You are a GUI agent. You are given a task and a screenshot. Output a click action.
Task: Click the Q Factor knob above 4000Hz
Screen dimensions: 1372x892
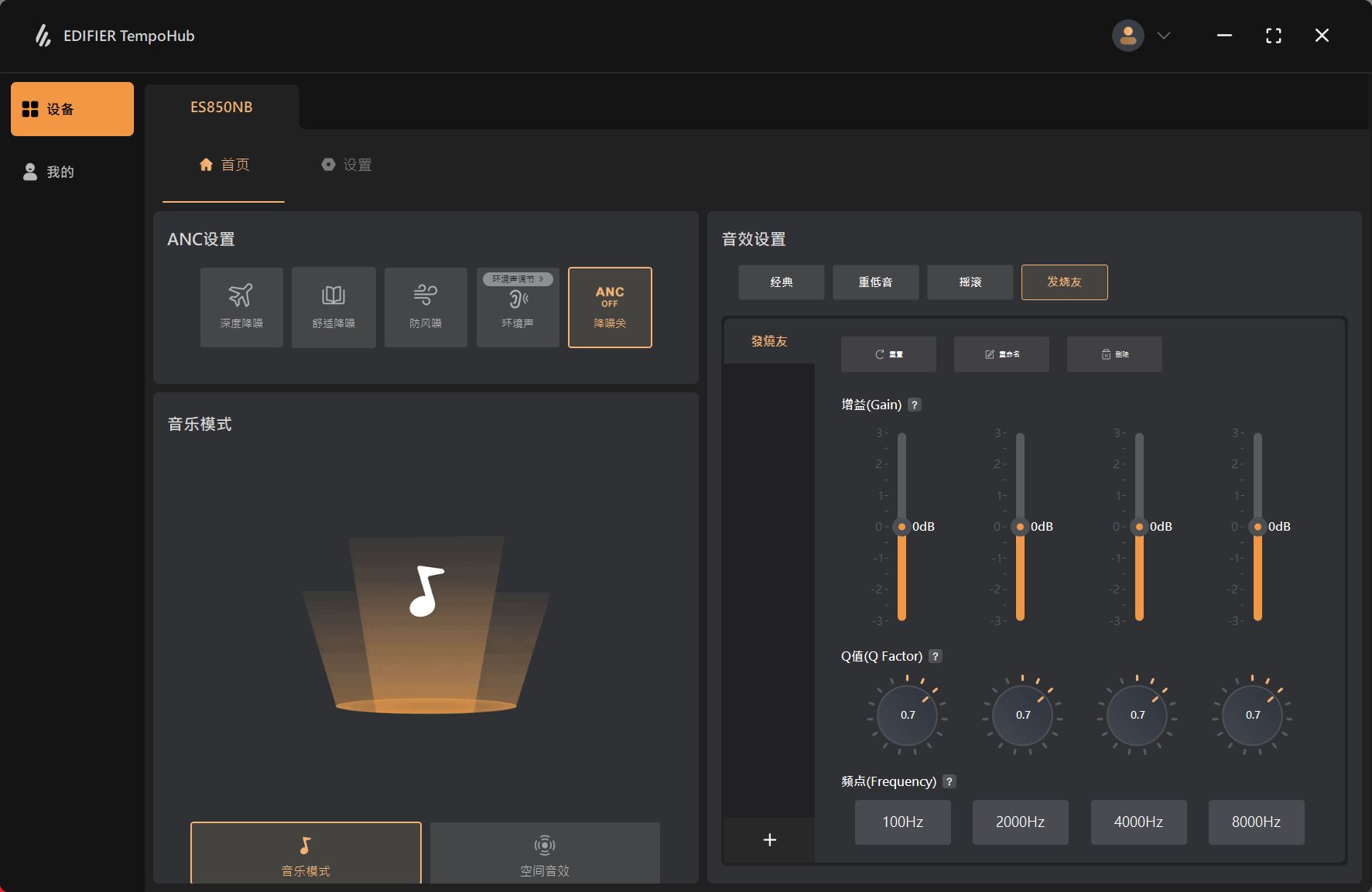coord(1138,715)
